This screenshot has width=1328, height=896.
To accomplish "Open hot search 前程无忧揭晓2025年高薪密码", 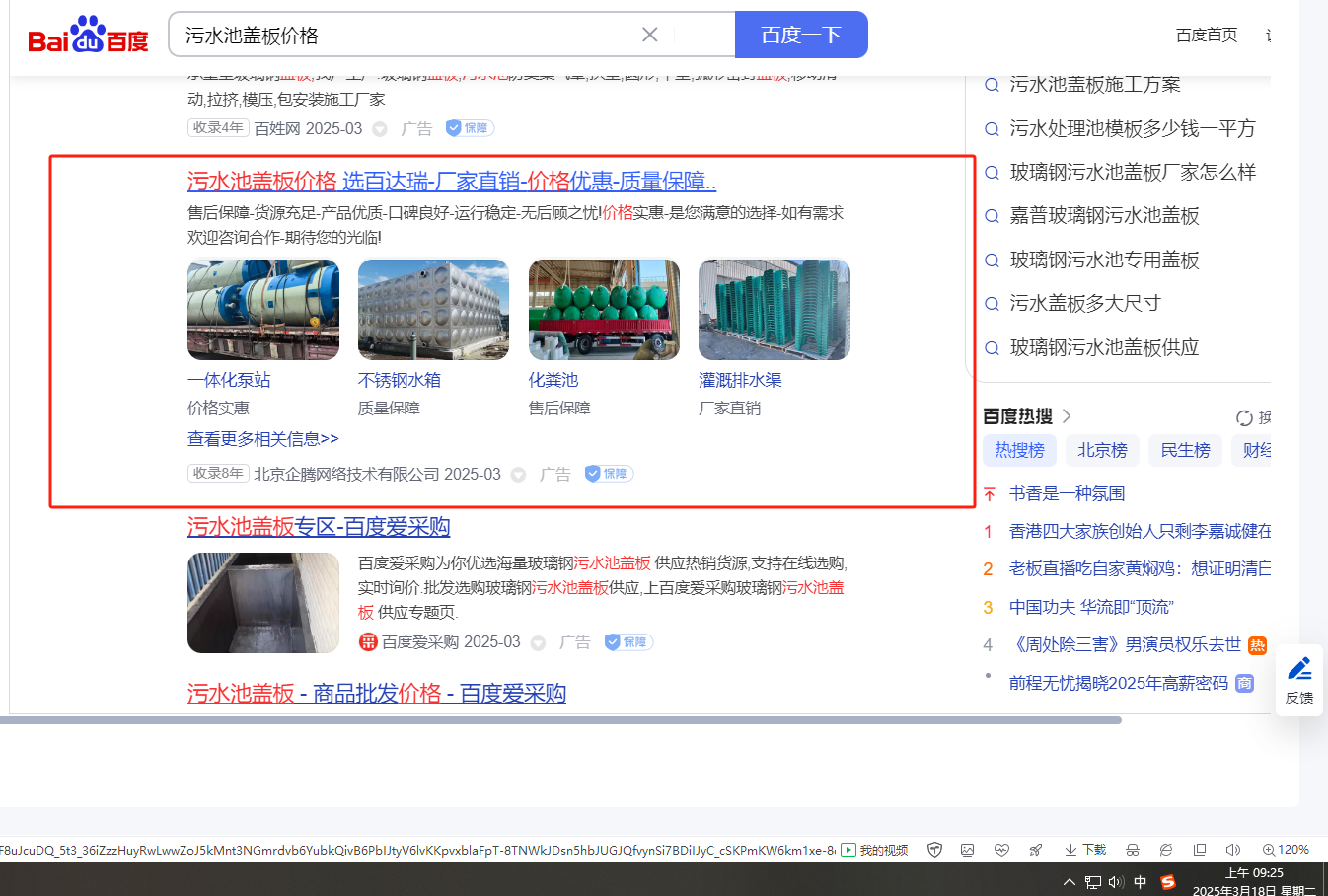I will pos(1119,683).
